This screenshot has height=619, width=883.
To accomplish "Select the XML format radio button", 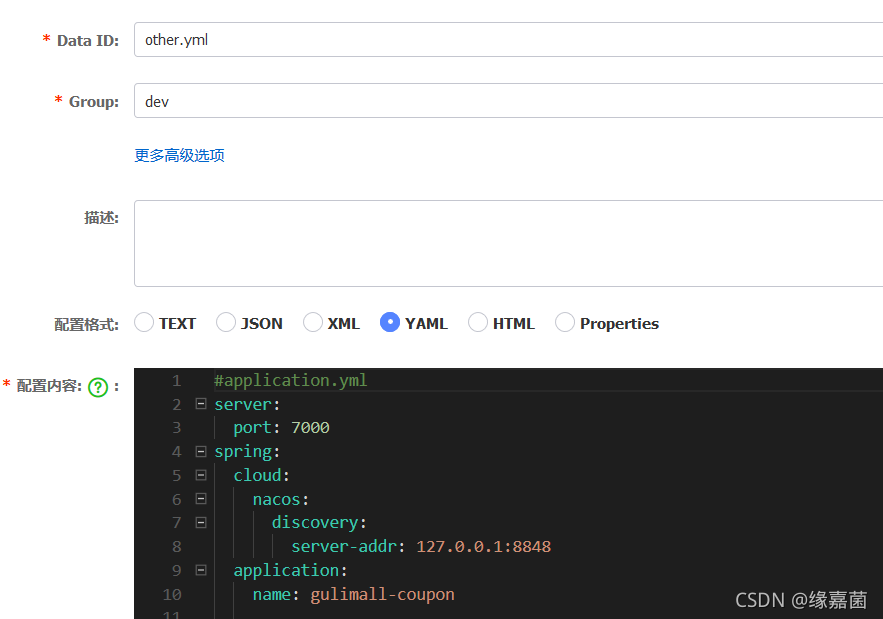I will [313, 322].
